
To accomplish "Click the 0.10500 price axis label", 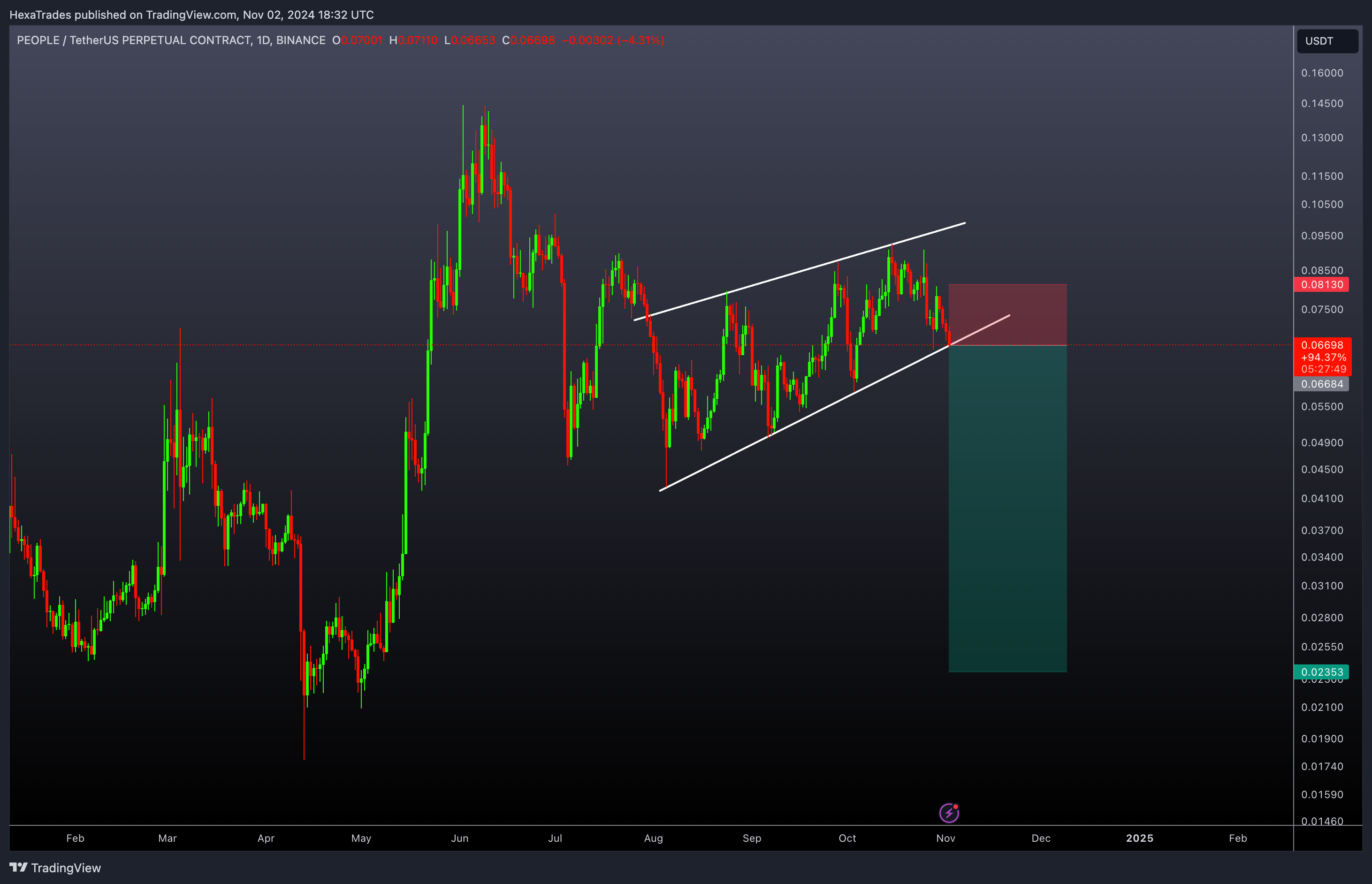I will point(1322,205).
